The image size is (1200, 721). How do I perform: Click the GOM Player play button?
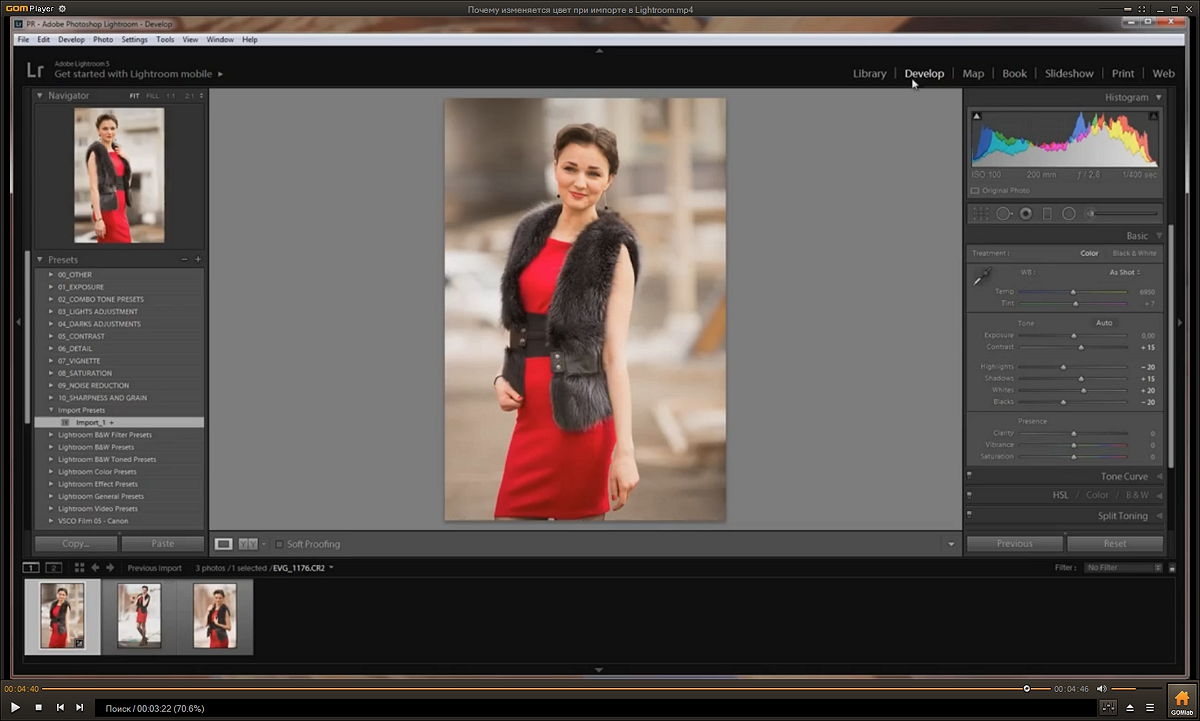coord(15,707)
